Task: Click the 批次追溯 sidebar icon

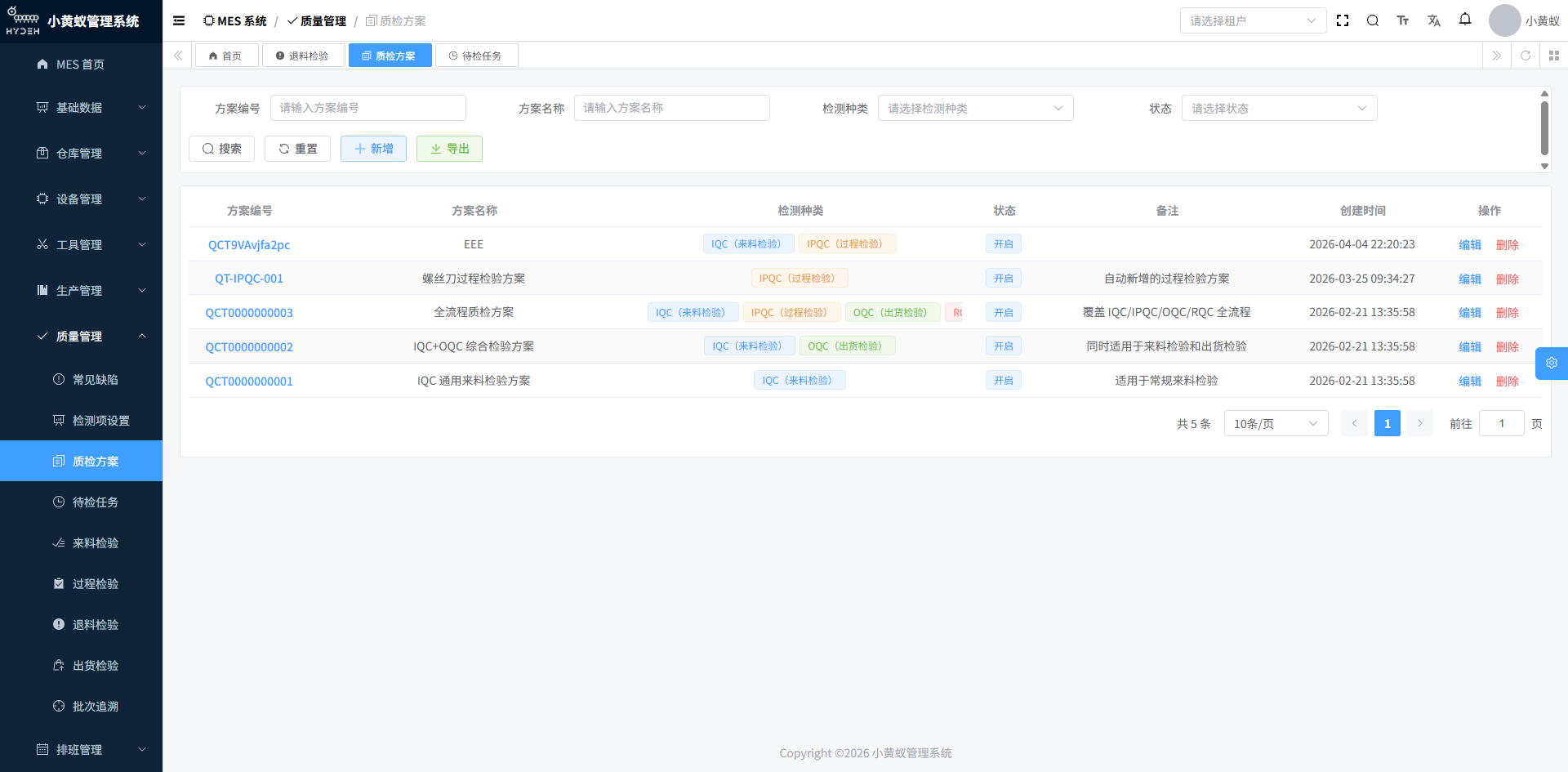Action: 59,706
